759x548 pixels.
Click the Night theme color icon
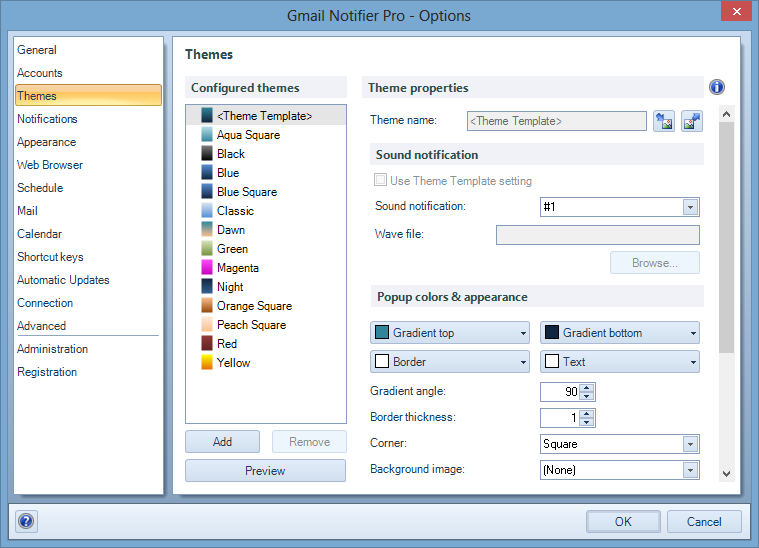pos(207,286)
